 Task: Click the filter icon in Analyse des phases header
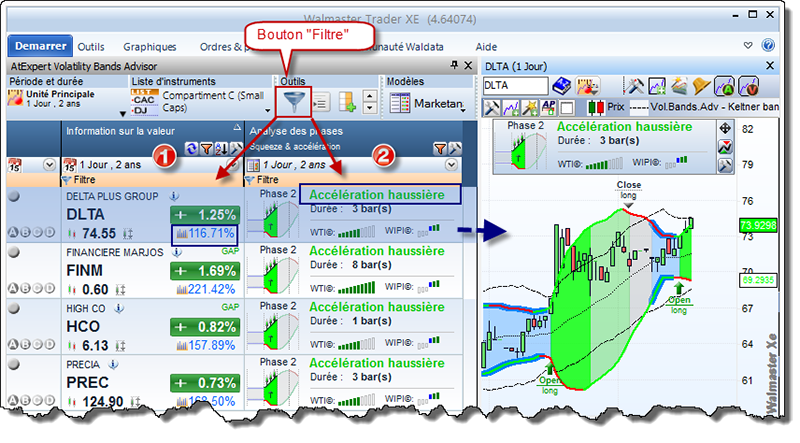coord(440,149)
